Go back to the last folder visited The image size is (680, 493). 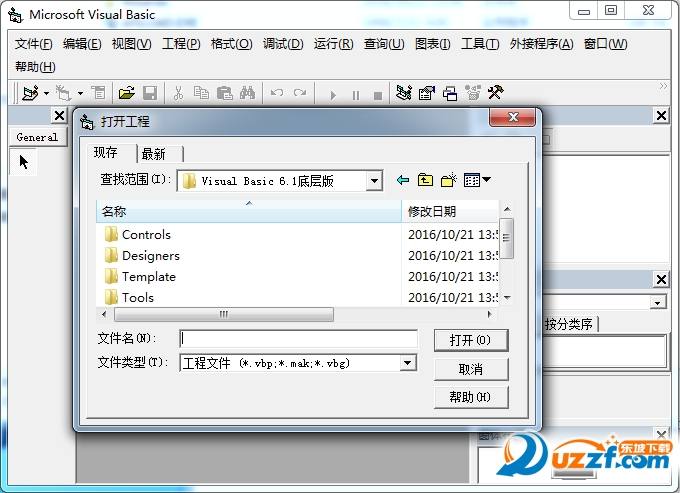(x=403, y=180)
